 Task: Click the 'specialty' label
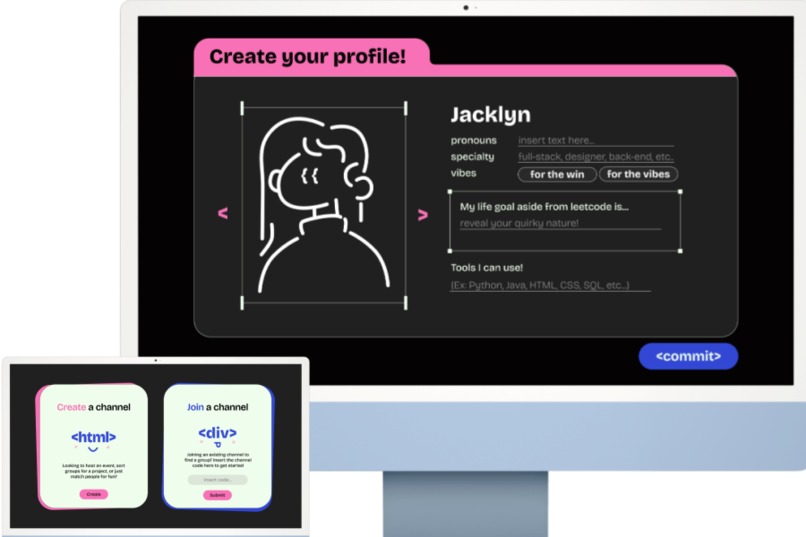click(472, 157)
